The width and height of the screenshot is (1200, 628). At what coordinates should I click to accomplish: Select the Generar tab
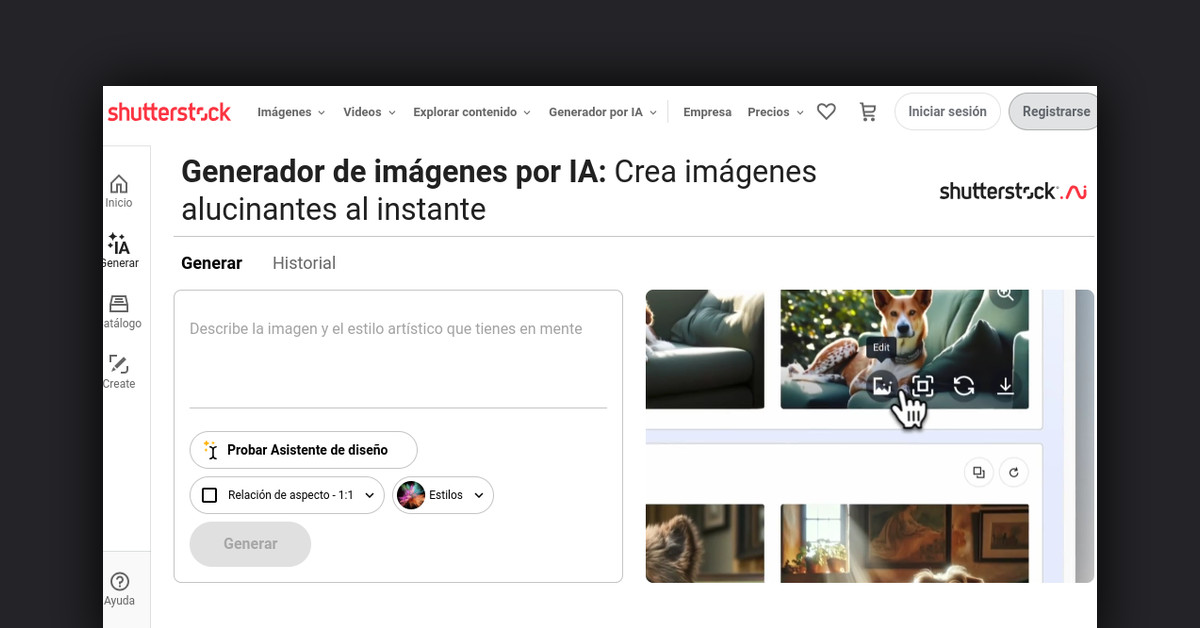(211, 263)
